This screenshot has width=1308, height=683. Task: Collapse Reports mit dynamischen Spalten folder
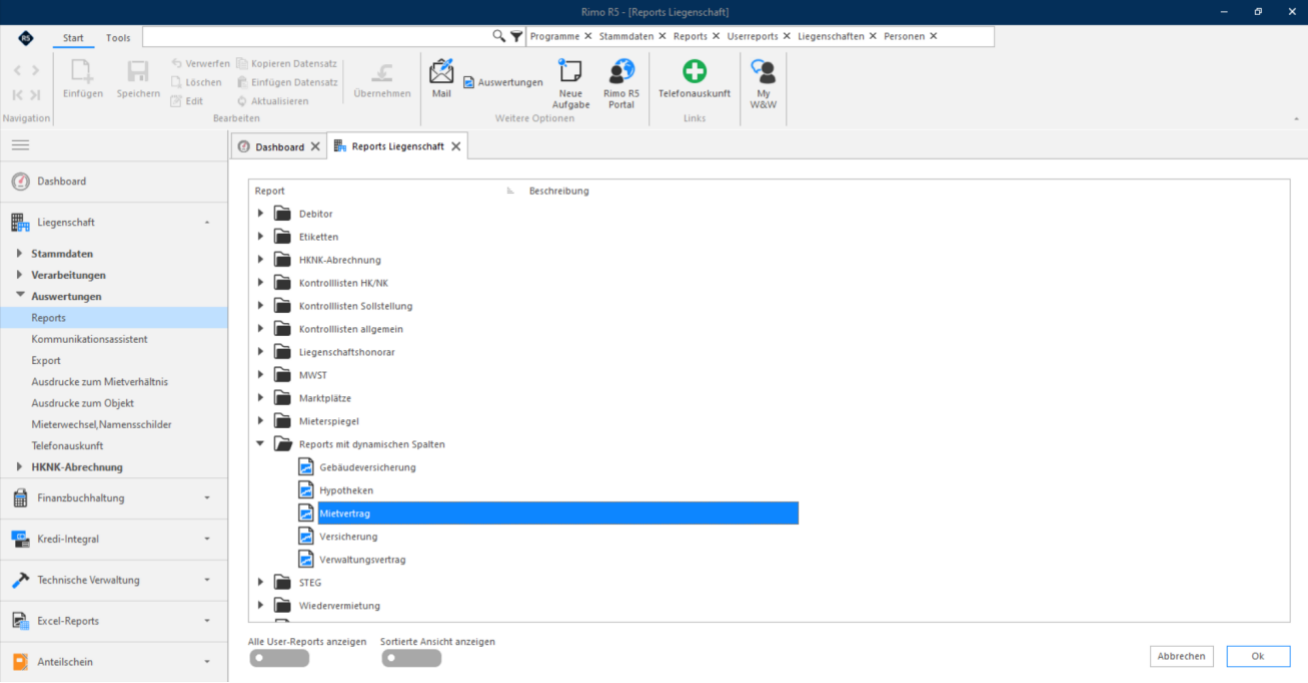click(261, 444)
